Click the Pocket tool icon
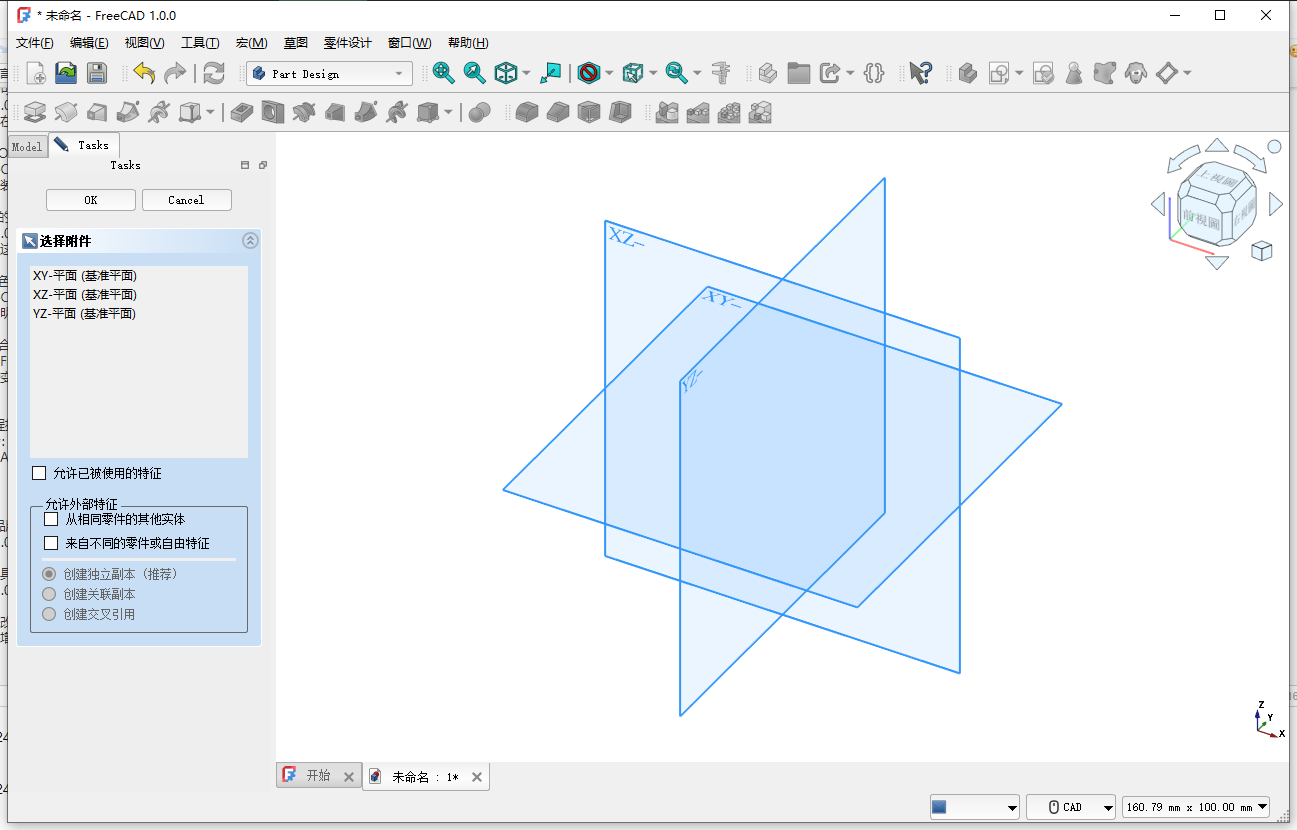Screen dimensions: 1297x830 [x=241, y=112]
